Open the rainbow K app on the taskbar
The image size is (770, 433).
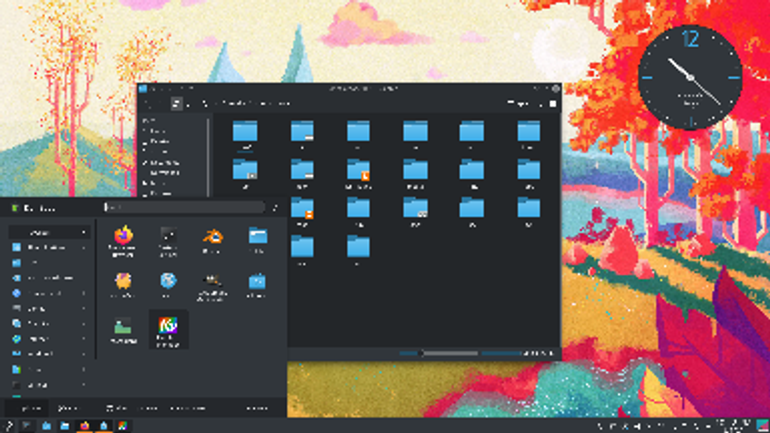(x=122, y=426)
